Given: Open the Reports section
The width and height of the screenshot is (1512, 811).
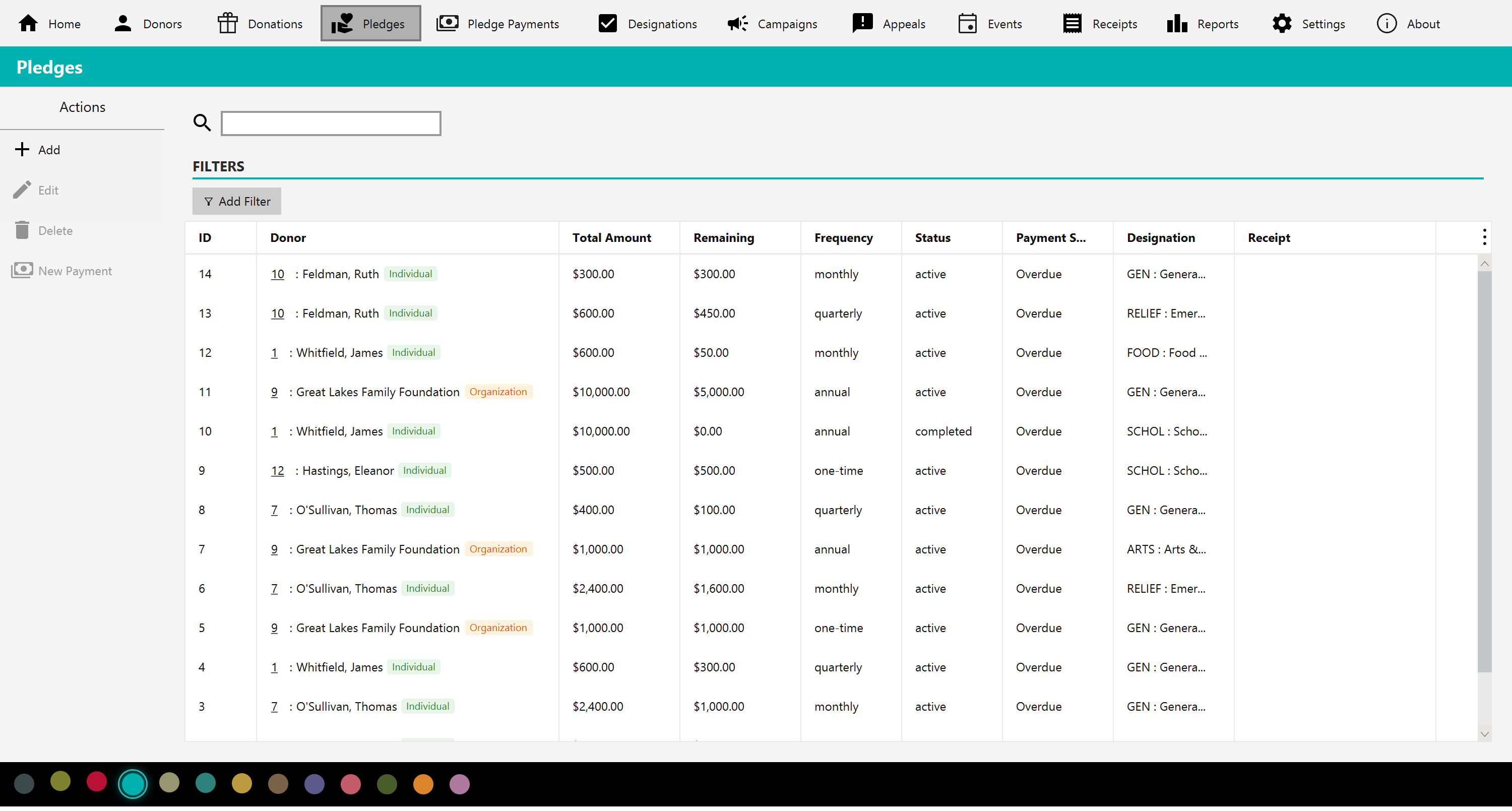Looking at the screenshot, I should click(x=1203, y=24).
